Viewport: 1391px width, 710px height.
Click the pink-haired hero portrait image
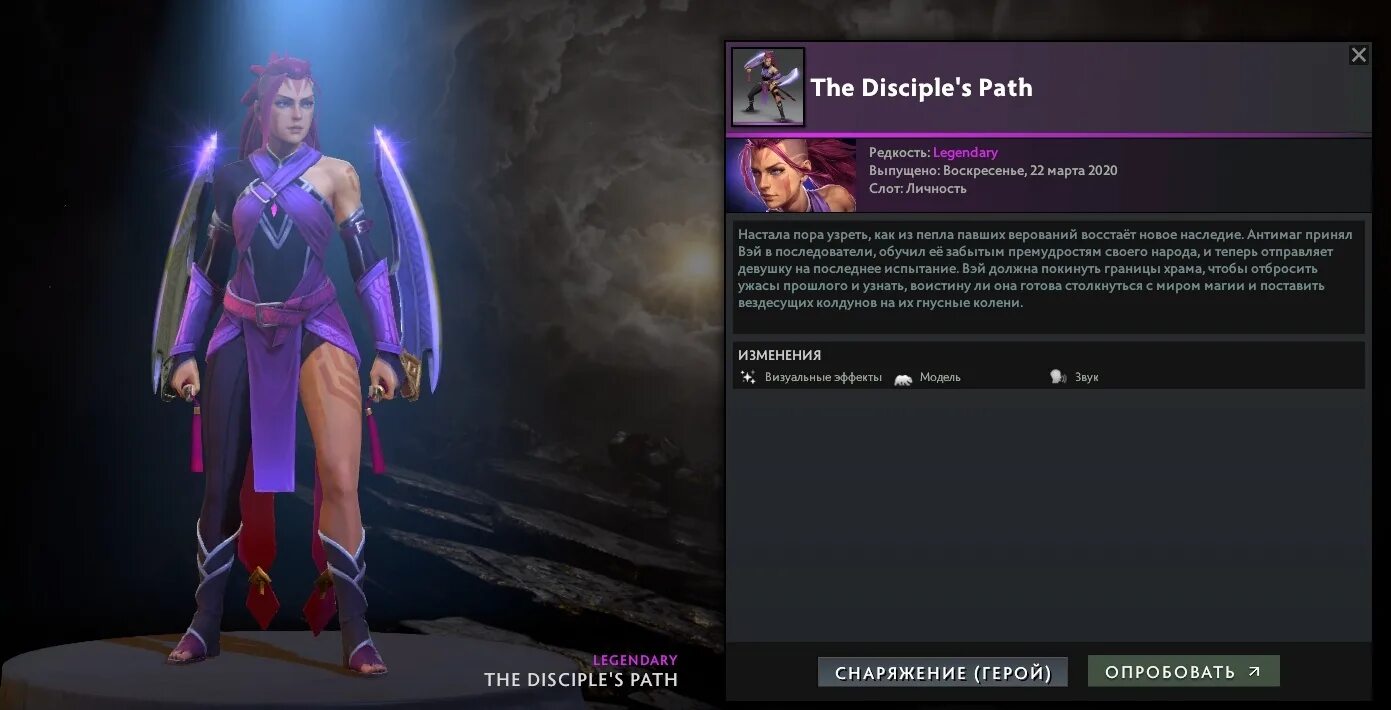click(x=792, y=175)
